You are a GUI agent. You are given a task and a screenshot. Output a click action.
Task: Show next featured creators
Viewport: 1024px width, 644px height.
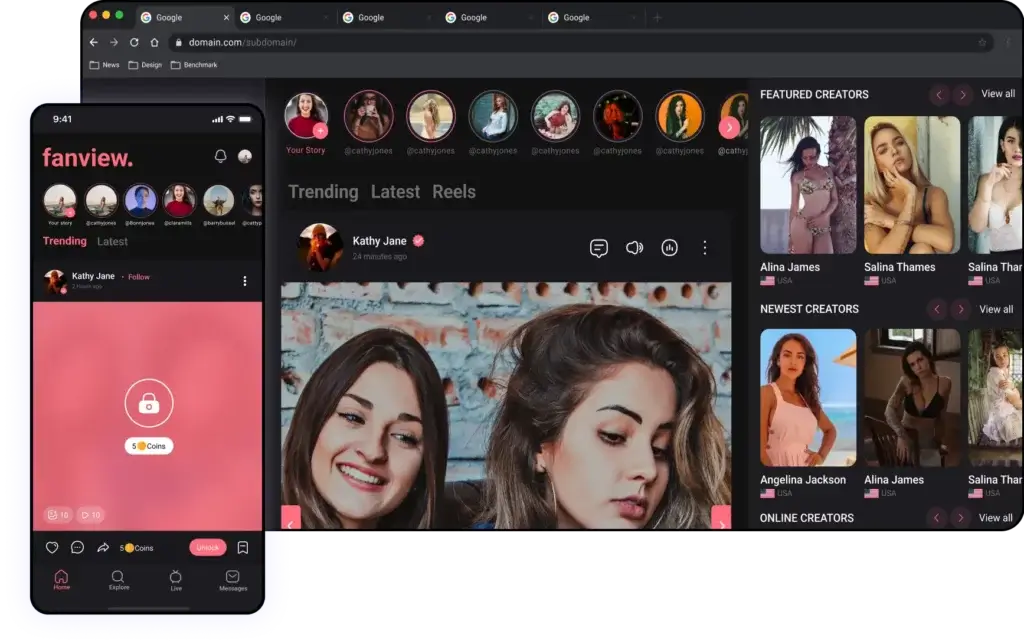tap(963, 95)
